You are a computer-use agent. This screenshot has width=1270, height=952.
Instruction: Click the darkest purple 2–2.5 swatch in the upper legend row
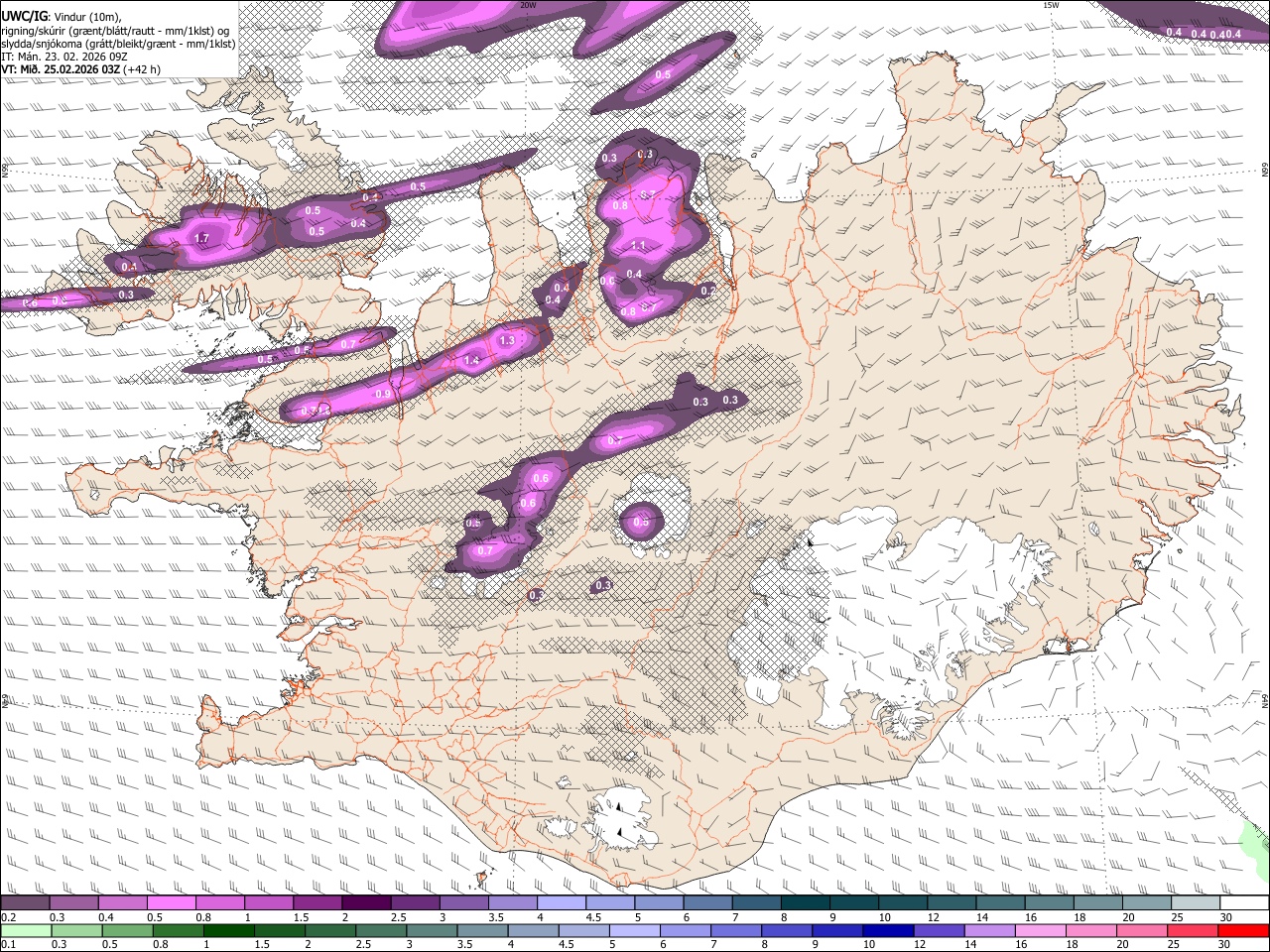tap(365, 902)
